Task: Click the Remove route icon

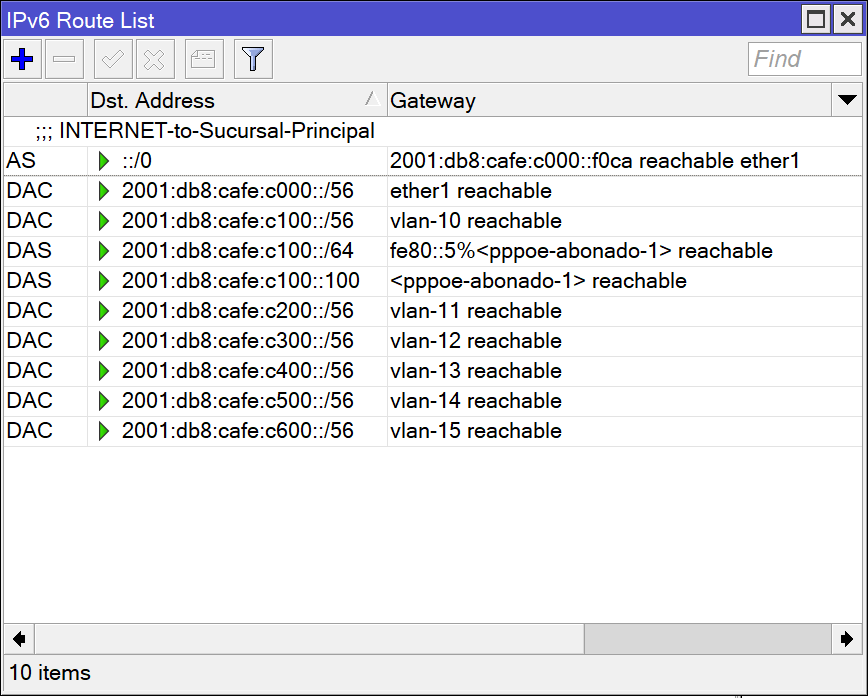Action: pos(63,58)
